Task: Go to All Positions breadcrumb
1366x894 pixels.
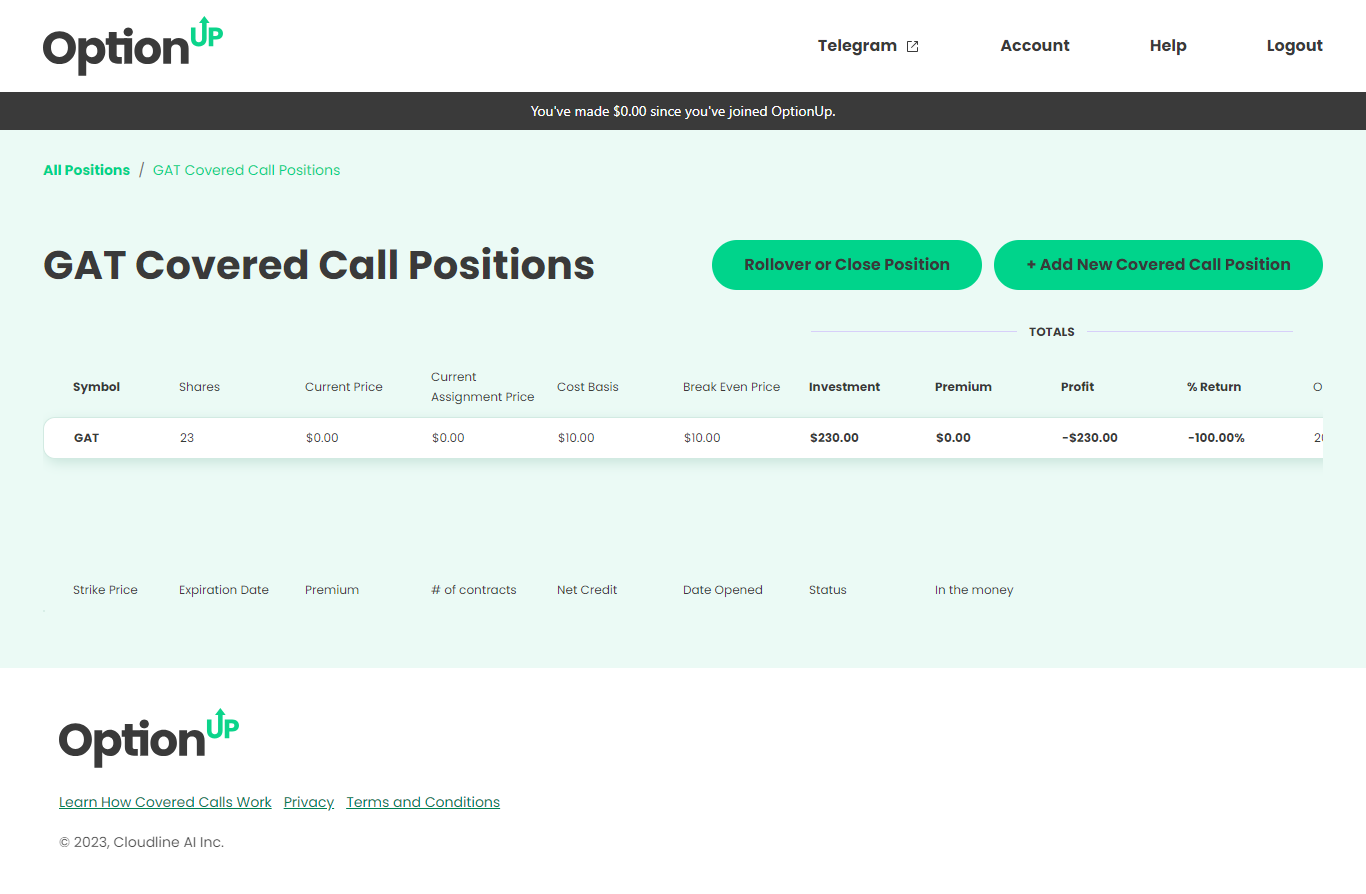Action: coord(87,170)
